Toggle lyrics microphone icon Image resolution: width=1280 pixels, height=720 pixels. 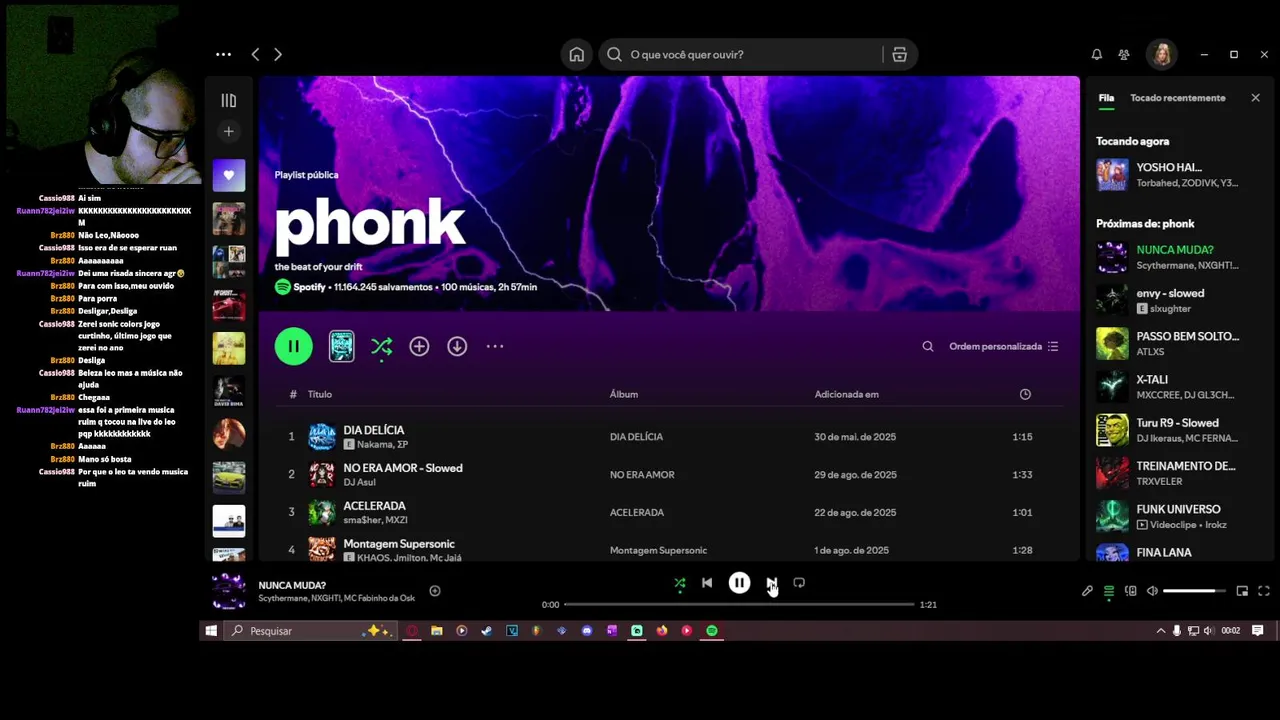[x=1087, y=591]
